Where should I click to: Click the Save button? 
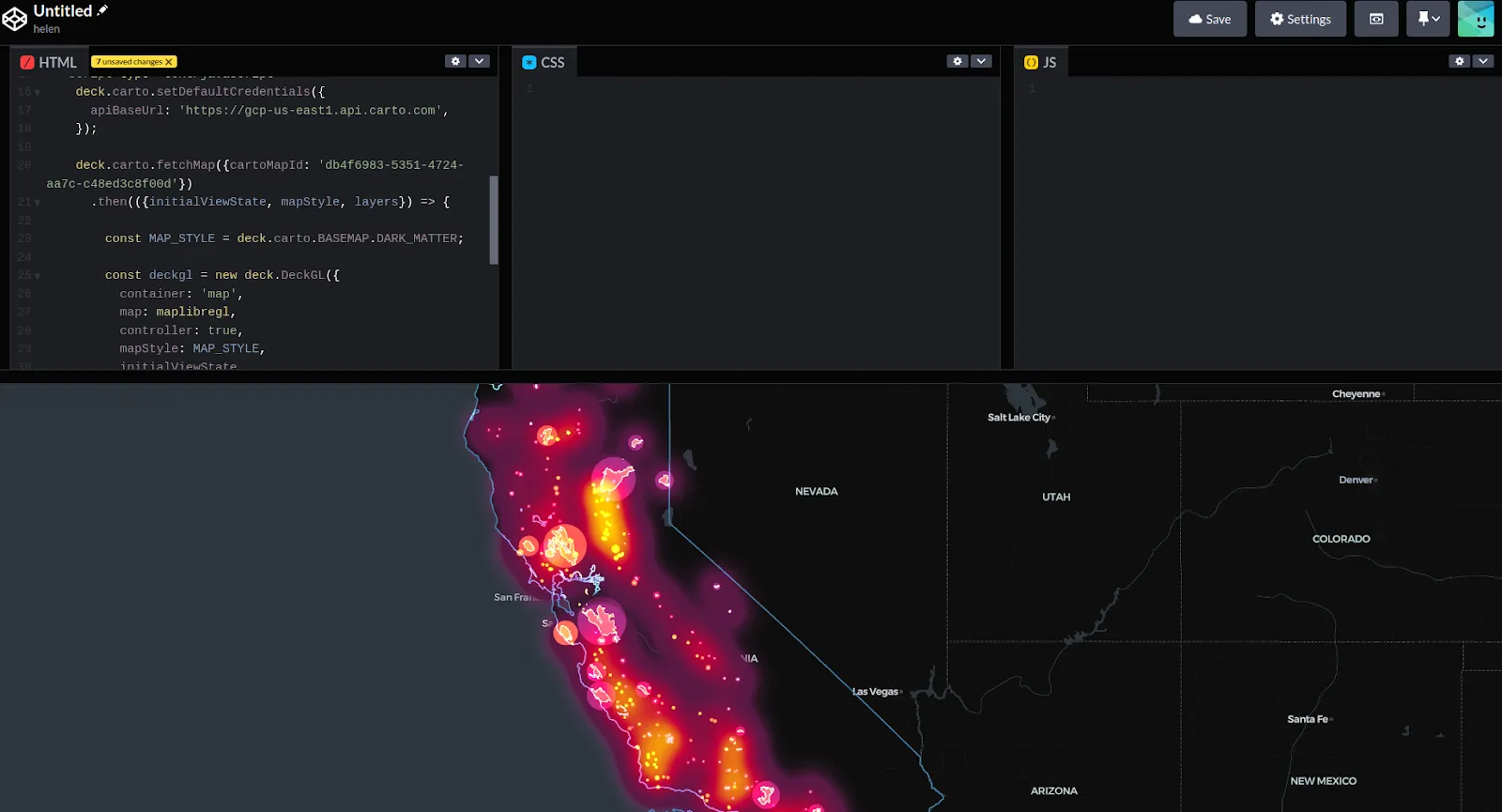point(1209,19)
